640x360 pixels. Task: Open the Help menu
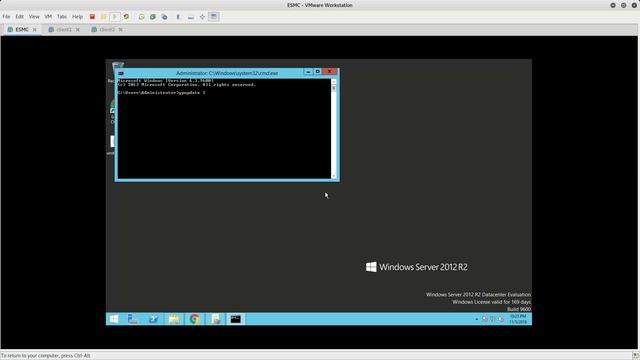[x=77, y=17]
